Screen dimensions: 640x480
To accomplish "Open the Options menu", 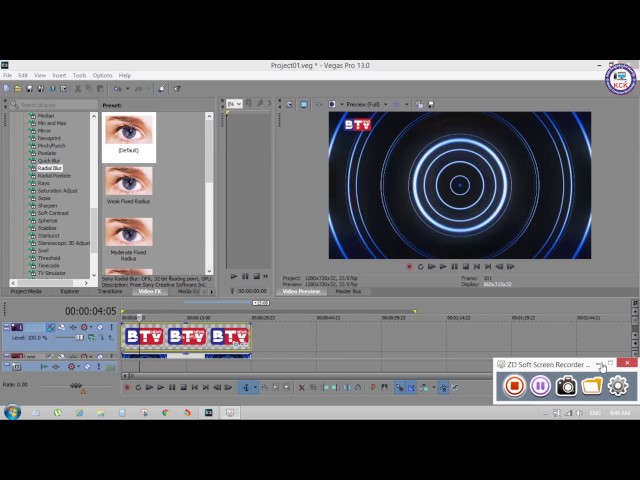I will (102, 75).
